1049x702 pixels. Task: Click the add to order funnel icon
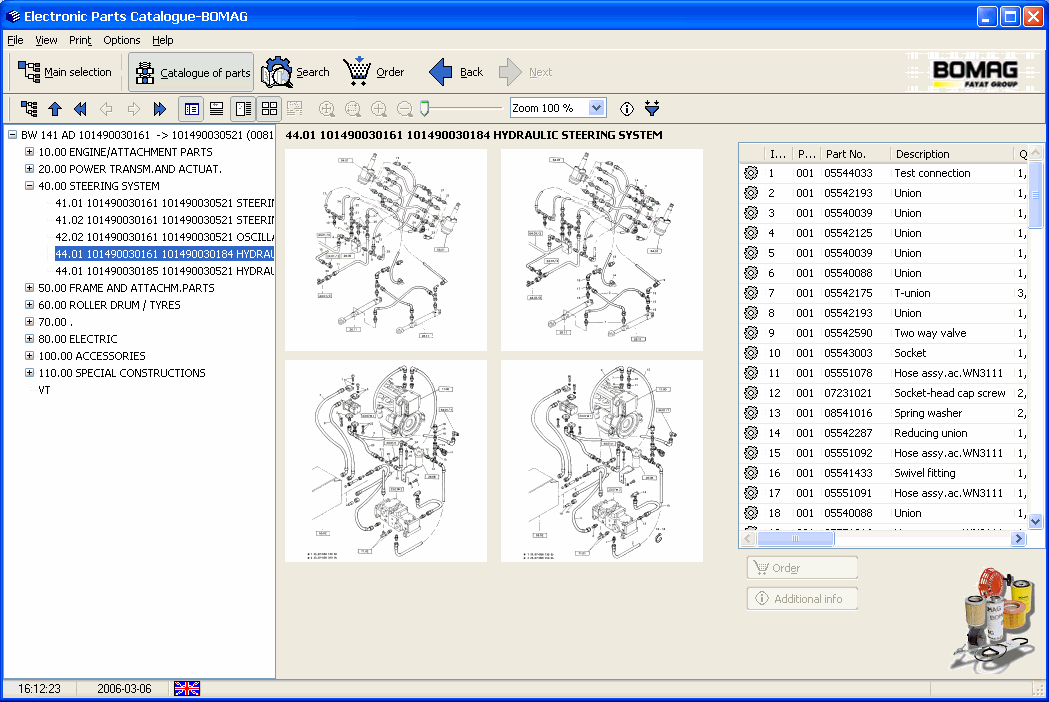tap(652, 108)
